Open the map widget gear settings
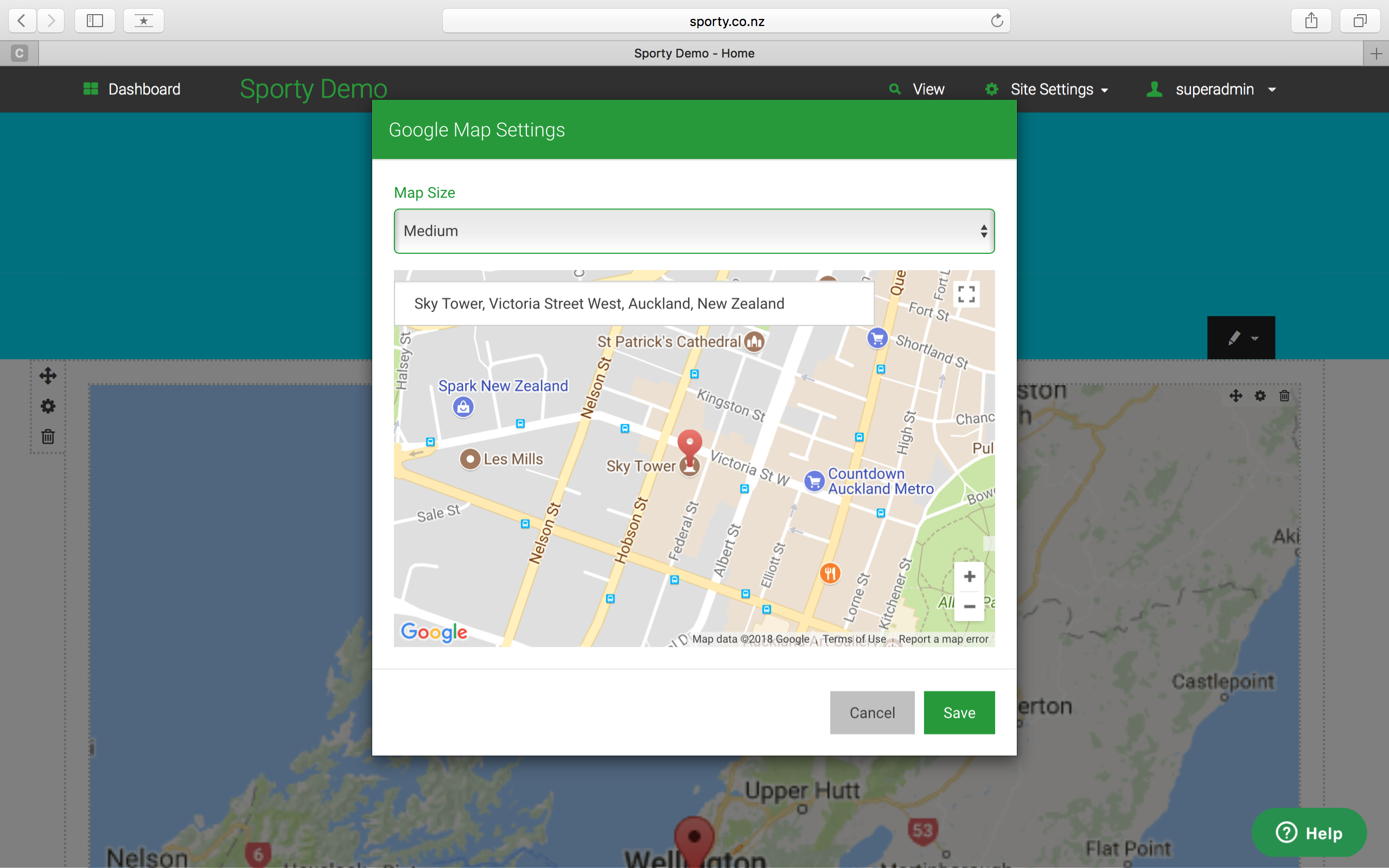Image resolution: width=1389 pixels, height=868 pixels. 1260,395
